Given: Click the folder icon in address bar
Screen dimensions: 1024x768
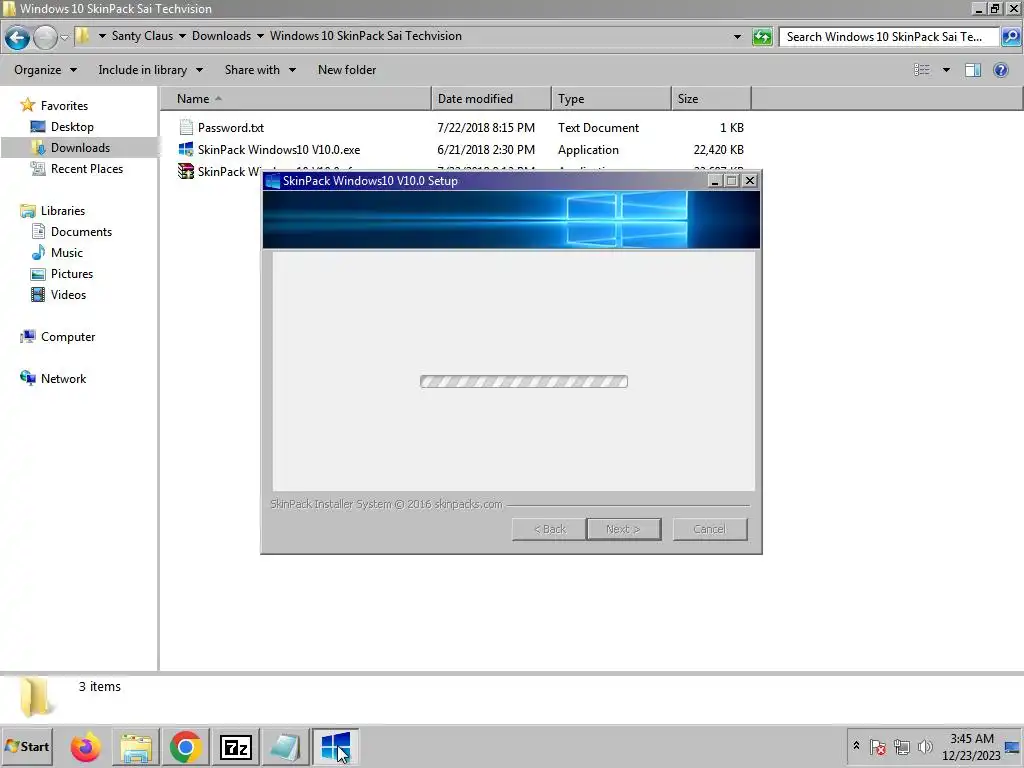Looking at the screenshot, I should 82,36.
